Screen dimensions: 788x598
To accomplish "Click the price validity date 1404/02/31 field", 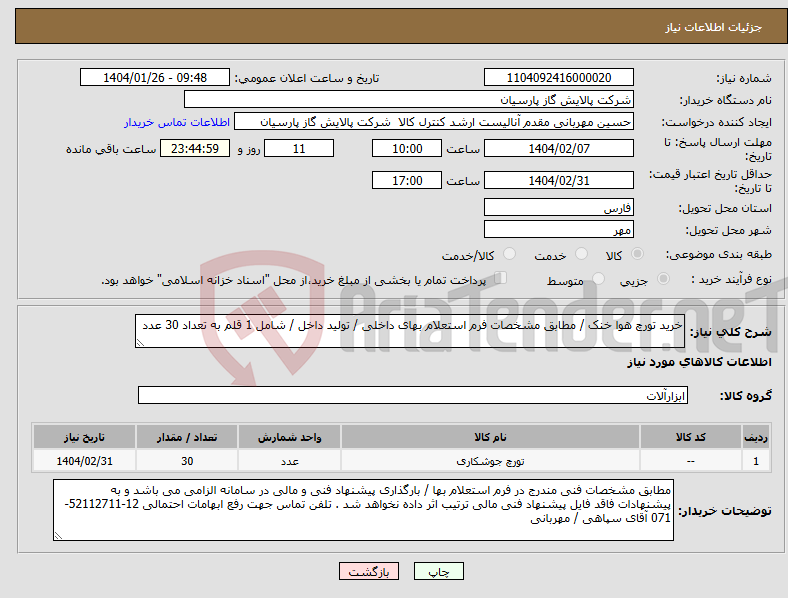I will 558,180.
